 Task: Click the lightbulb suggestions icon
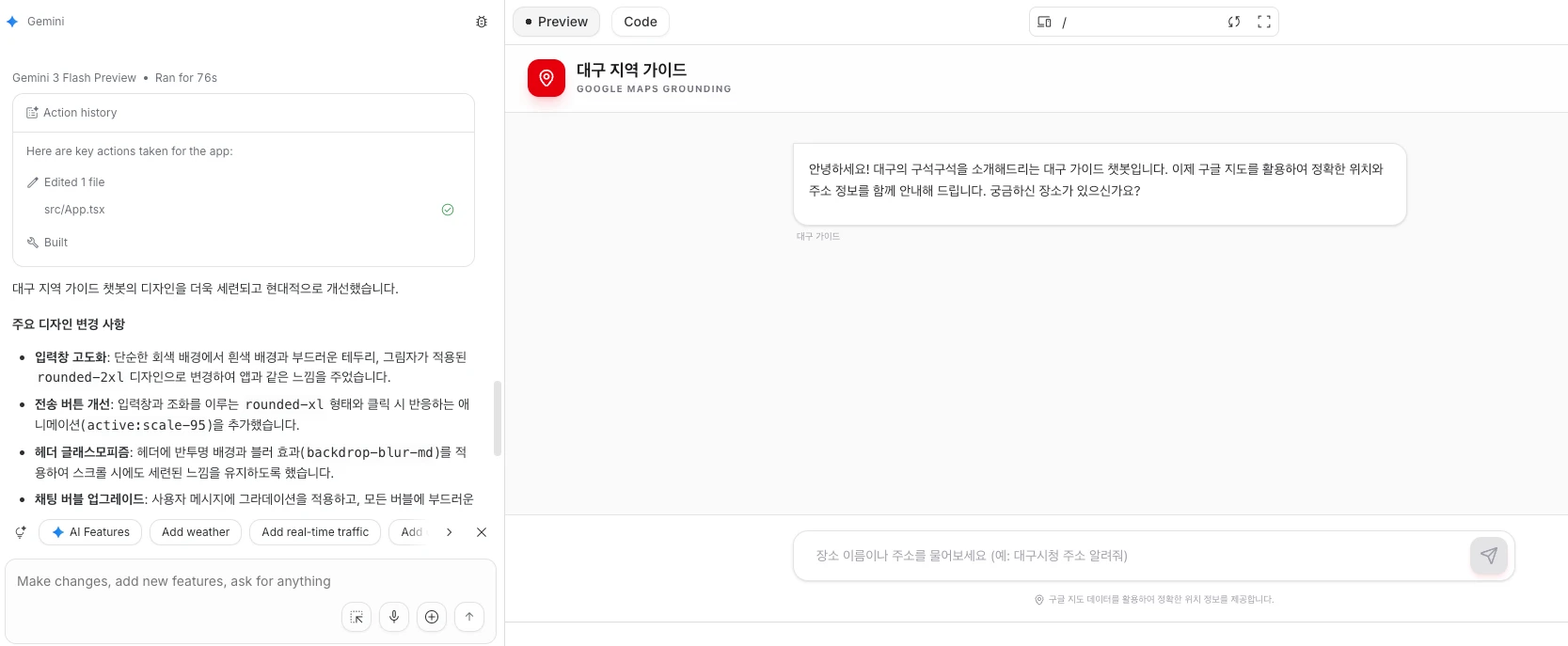(x=21, y=532)
